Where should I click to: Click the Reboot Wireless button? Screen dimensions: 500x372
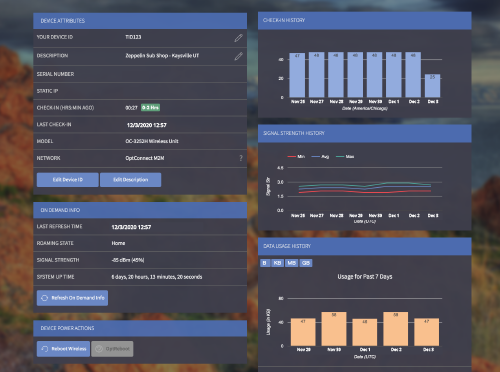(63, 349)
